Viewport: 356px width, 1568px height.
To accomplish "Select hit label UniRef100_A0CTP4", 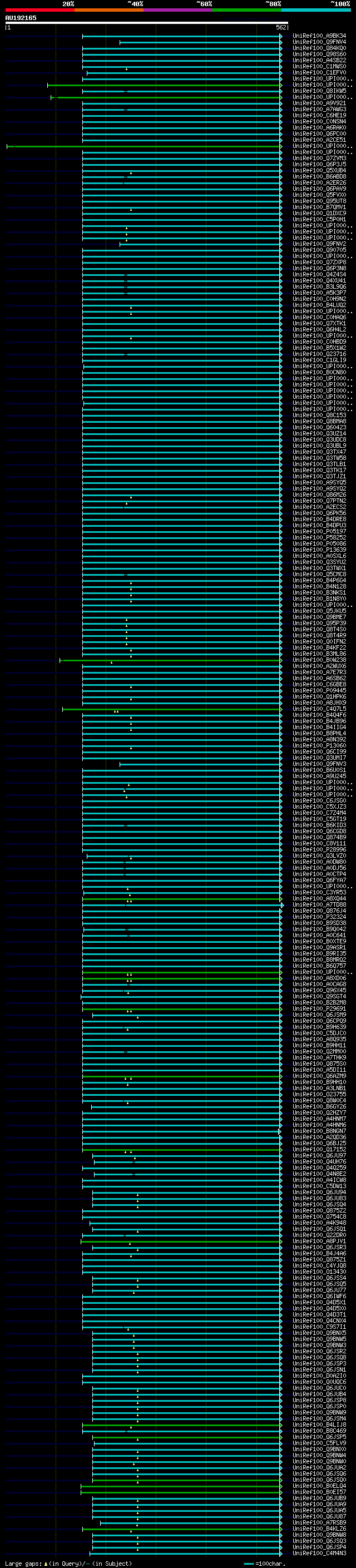I will click(319, 874).
